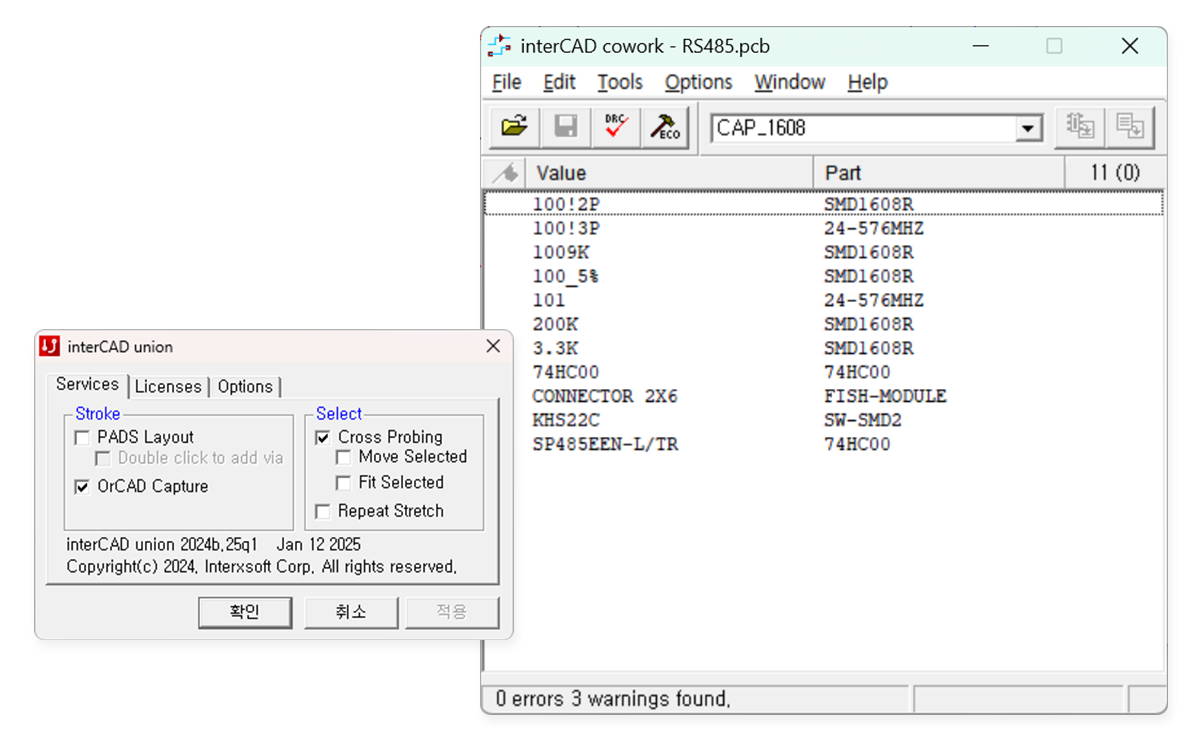The width and height of the screenshot is (1200, 740).
Task: Open the Help menu
Action: [x=867, y=82]
